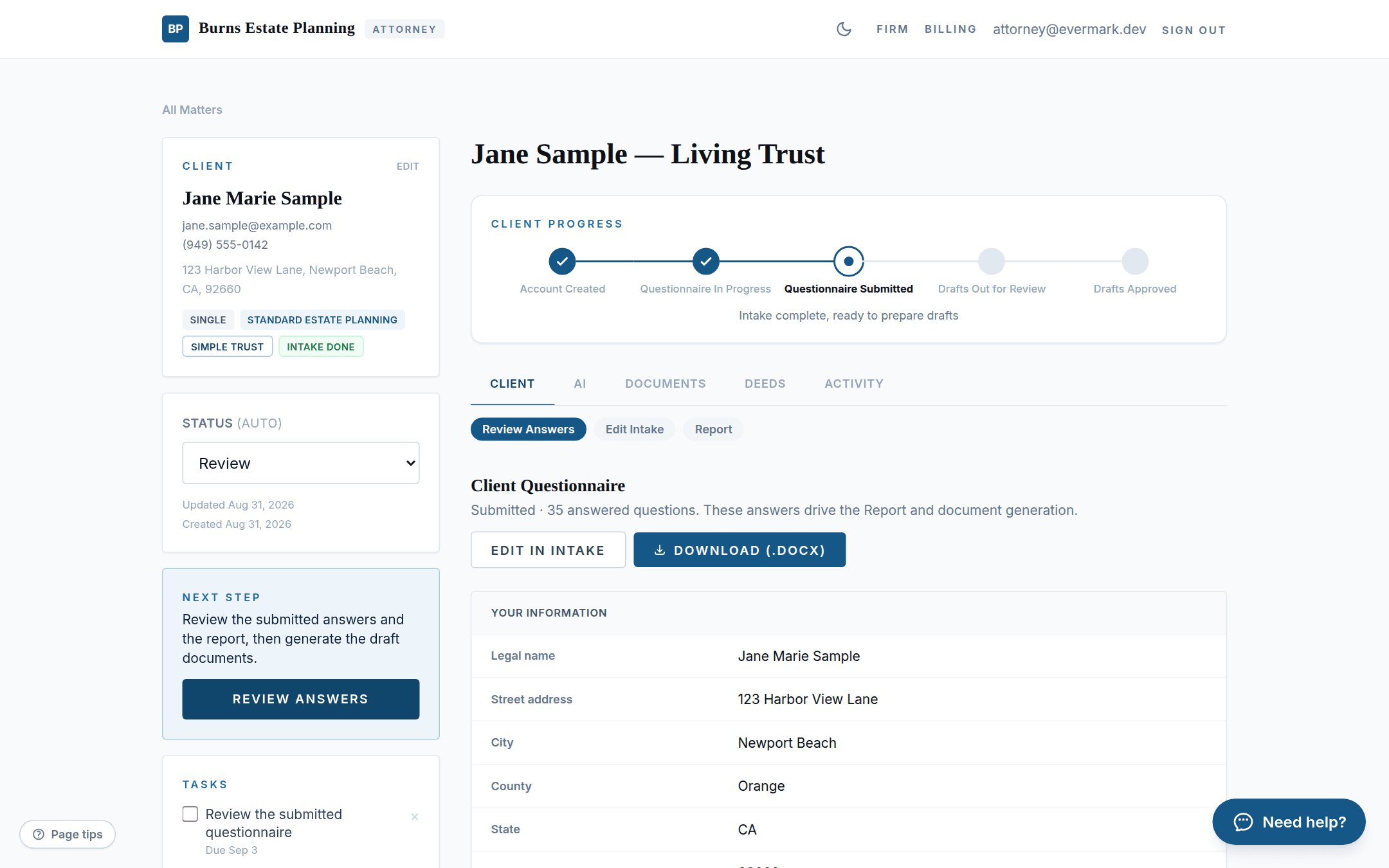Screen dimensions: 1389x868
Task: Select the Review Answers pill
Action: [528, 429]
